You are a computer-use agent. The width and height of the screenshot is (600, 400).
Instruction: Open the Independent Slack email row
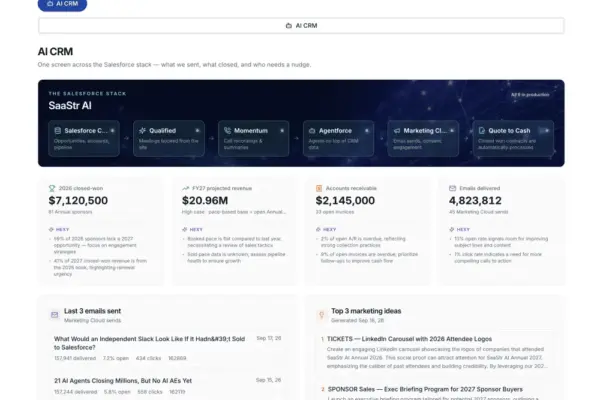[168, 348]
